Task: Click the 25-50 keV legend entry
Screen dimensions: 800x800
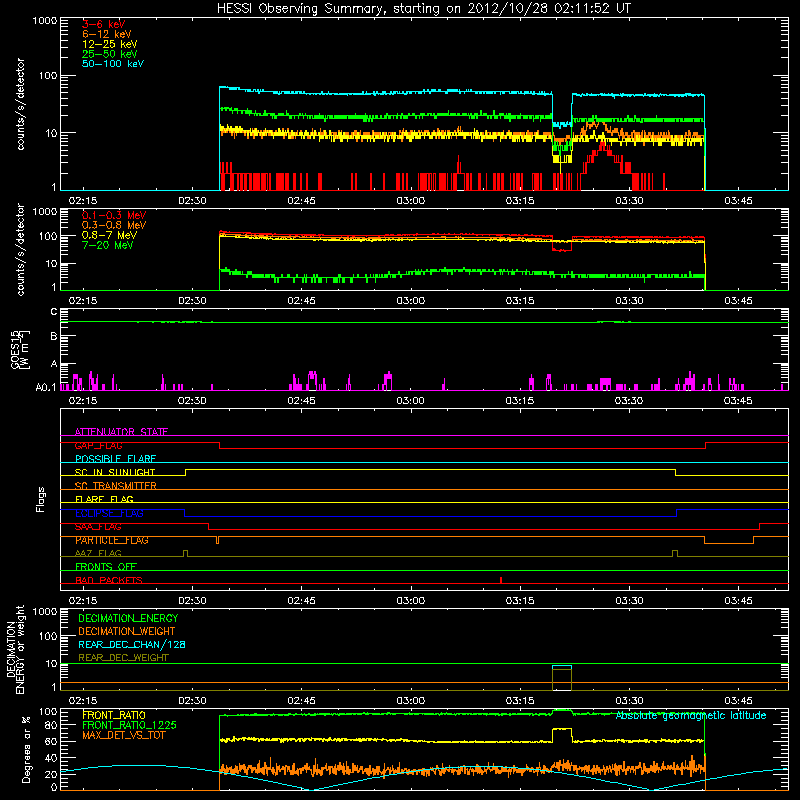Action: [x=110, y=54]
